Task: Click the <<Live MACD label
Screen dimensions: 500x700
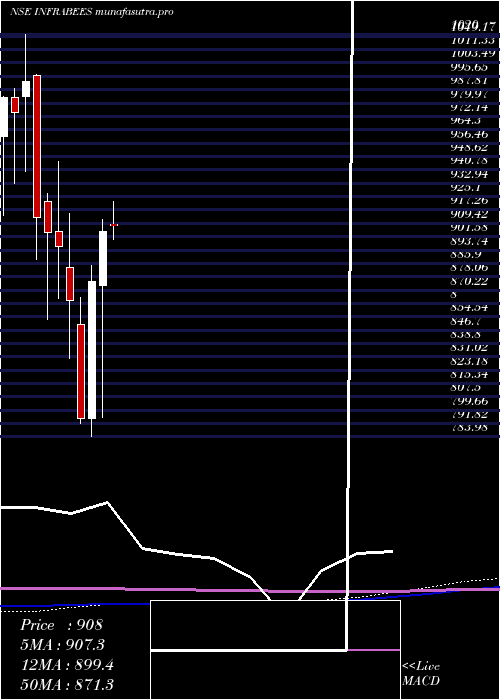Action: [421, 674]
